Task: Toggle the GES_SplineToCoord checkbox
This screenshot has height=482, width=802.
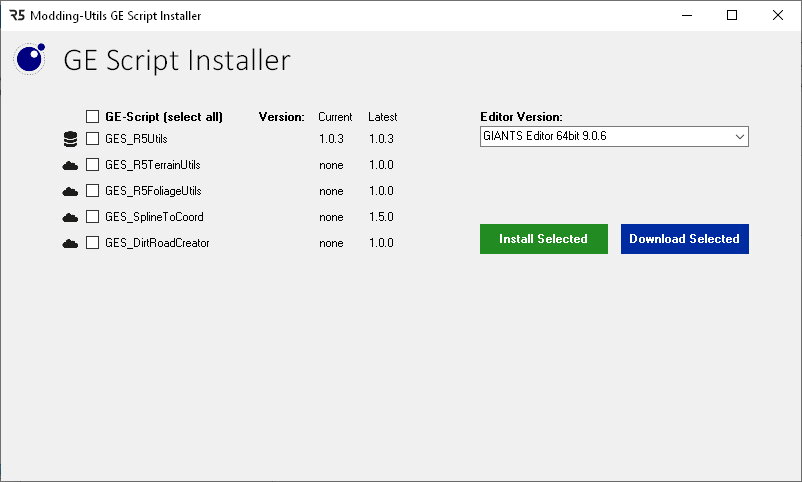Action: [93, 217]
